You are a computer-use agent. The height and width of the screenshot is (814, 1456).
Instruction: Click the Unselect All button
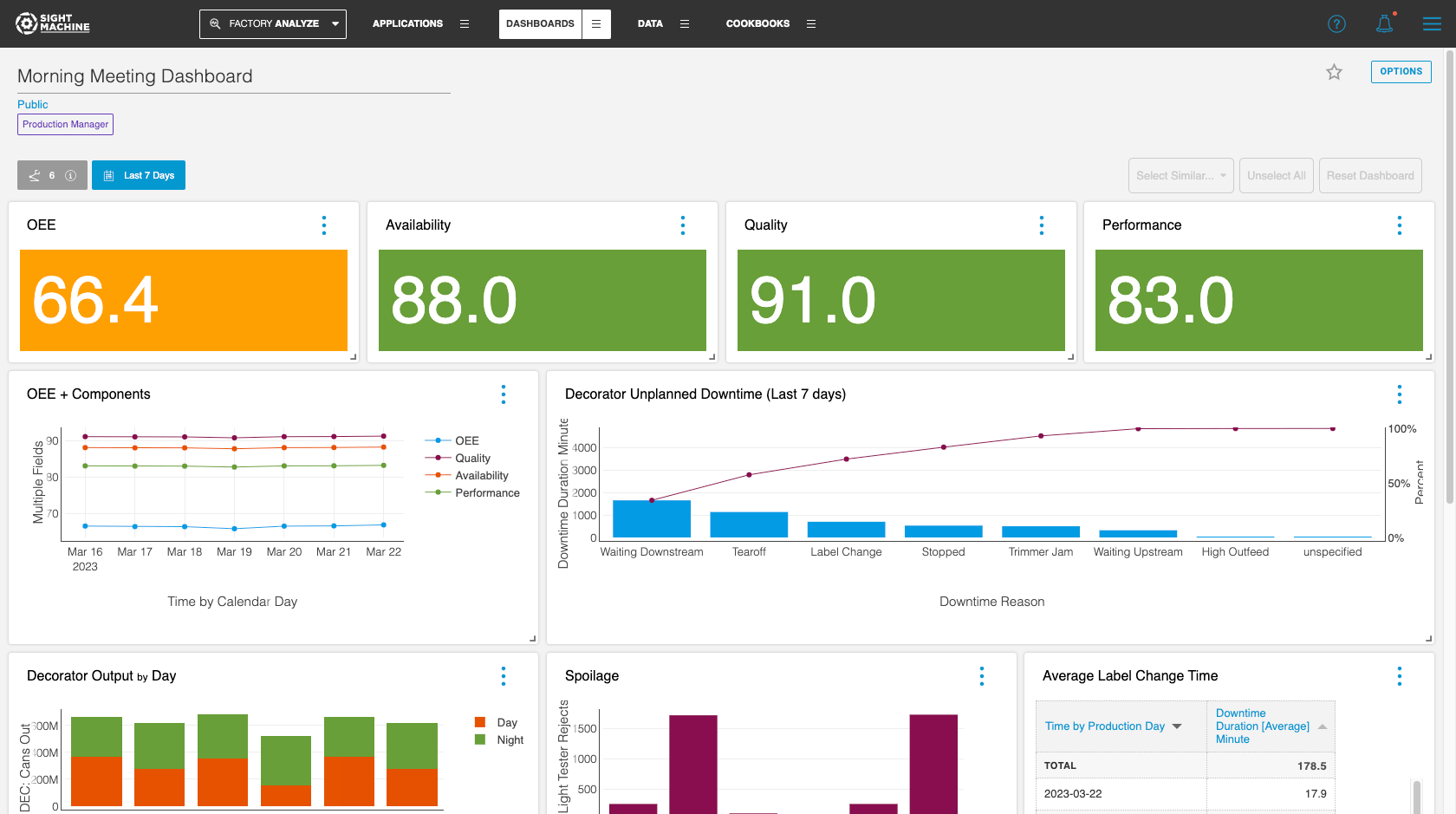(1276, 175)
